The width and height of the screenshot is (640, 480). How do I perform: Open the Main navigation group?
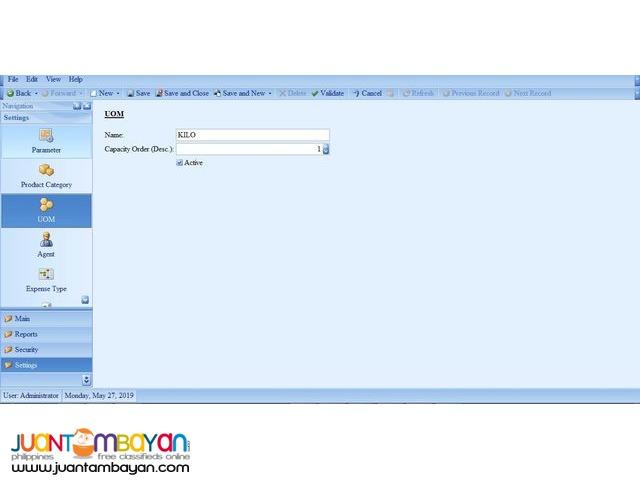[x=46, y=318]
